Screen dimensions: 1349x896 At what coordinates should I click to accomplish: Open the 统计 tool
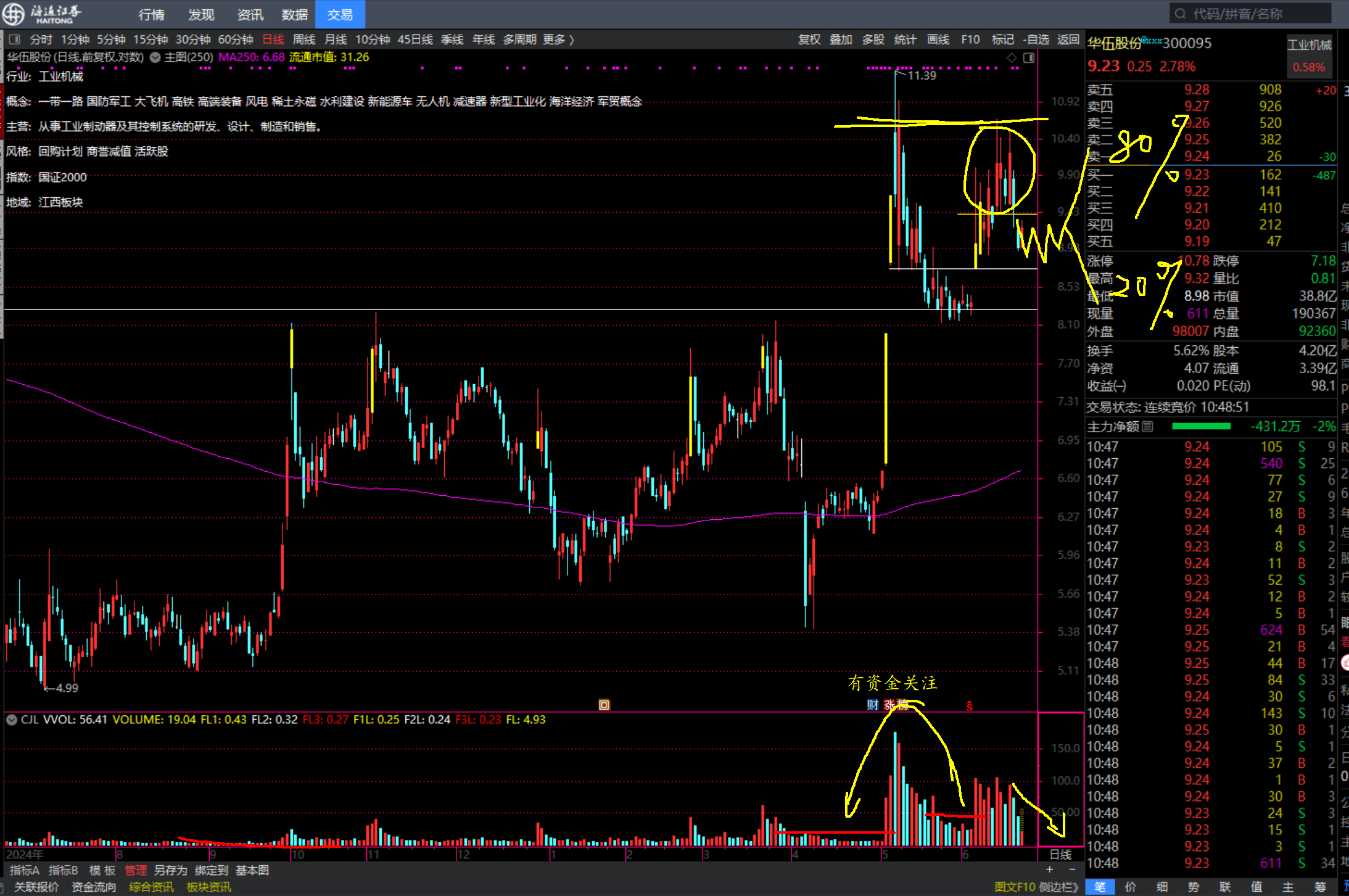tap(906, 39)
